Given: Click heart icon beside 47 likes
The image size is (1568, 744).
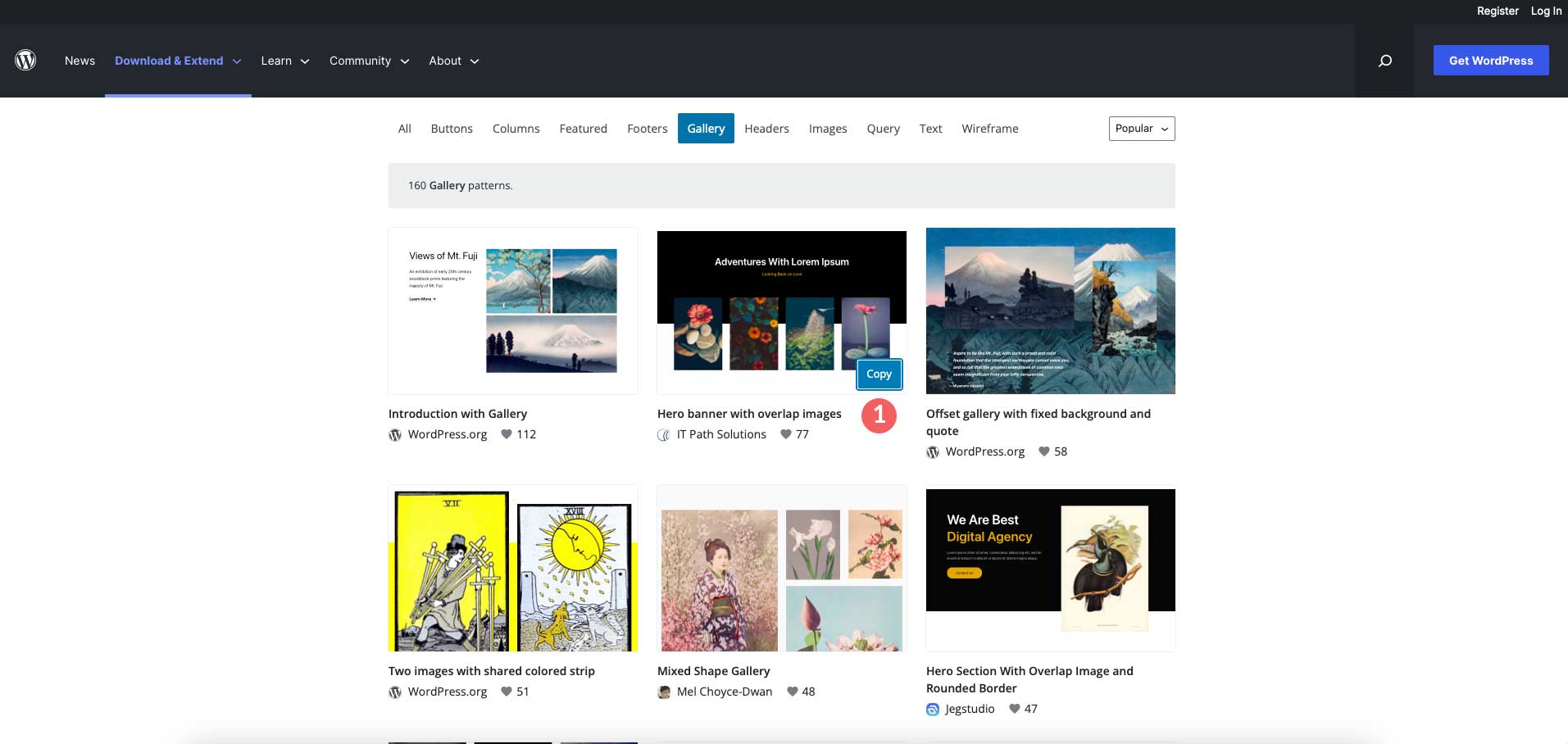Looking at the screenshot, I should click(x=1015, y=709).
